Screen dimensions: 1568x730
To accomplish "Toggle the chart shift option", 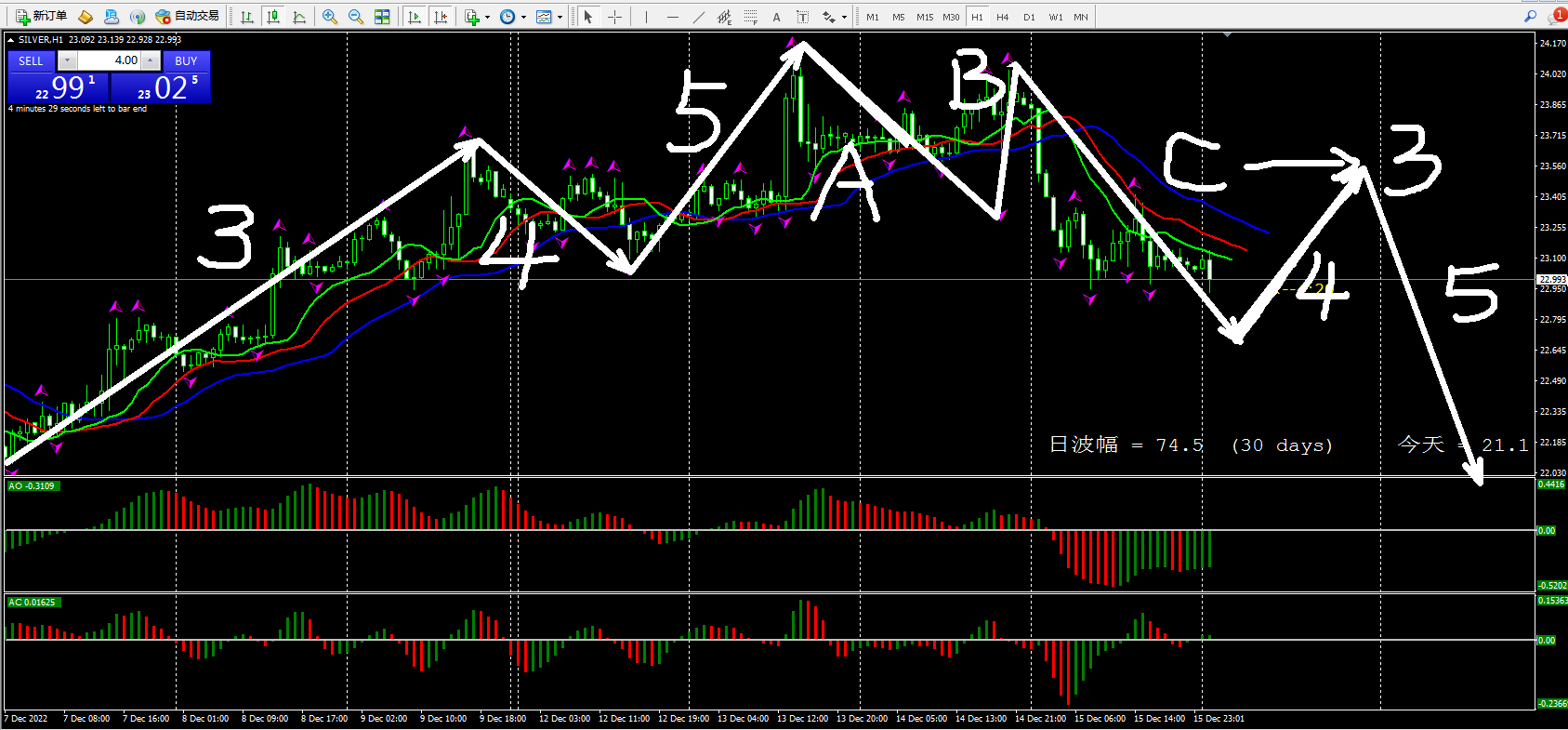I will (441, 17).
